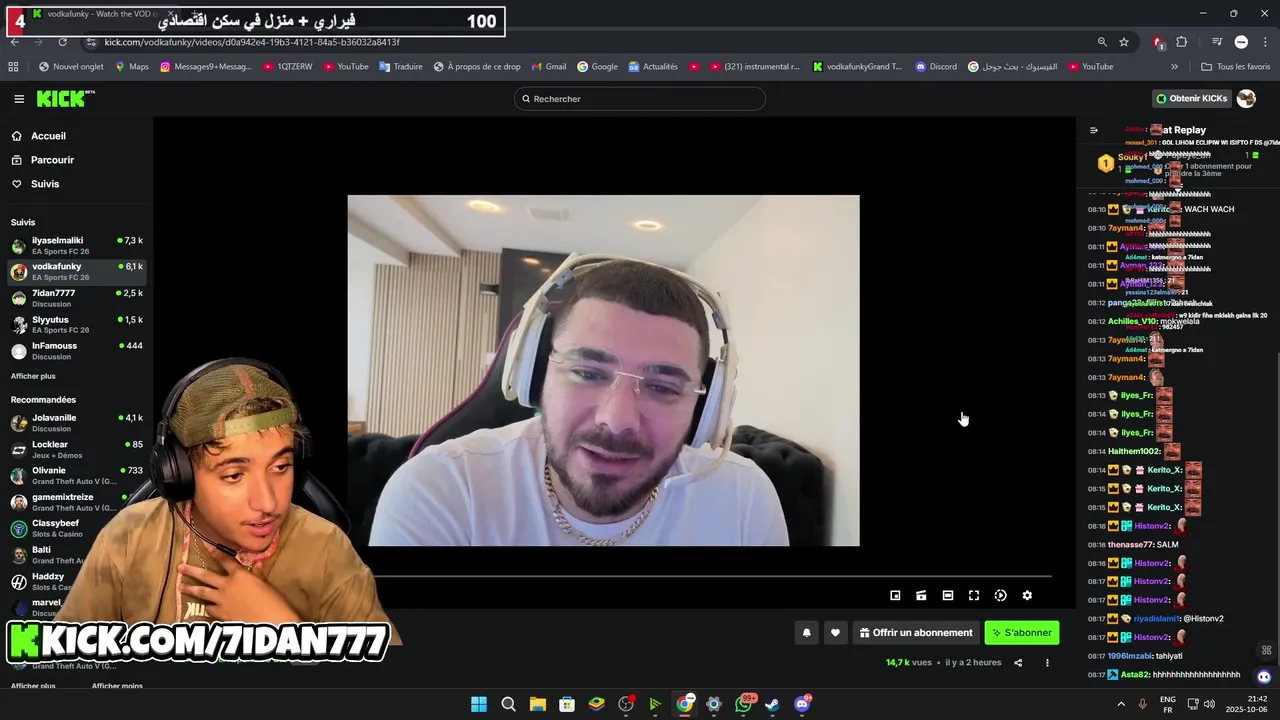Collapse recommended list with Afficher moins
This screenshot has width=1280, height=720.
(x=117, y=686)
